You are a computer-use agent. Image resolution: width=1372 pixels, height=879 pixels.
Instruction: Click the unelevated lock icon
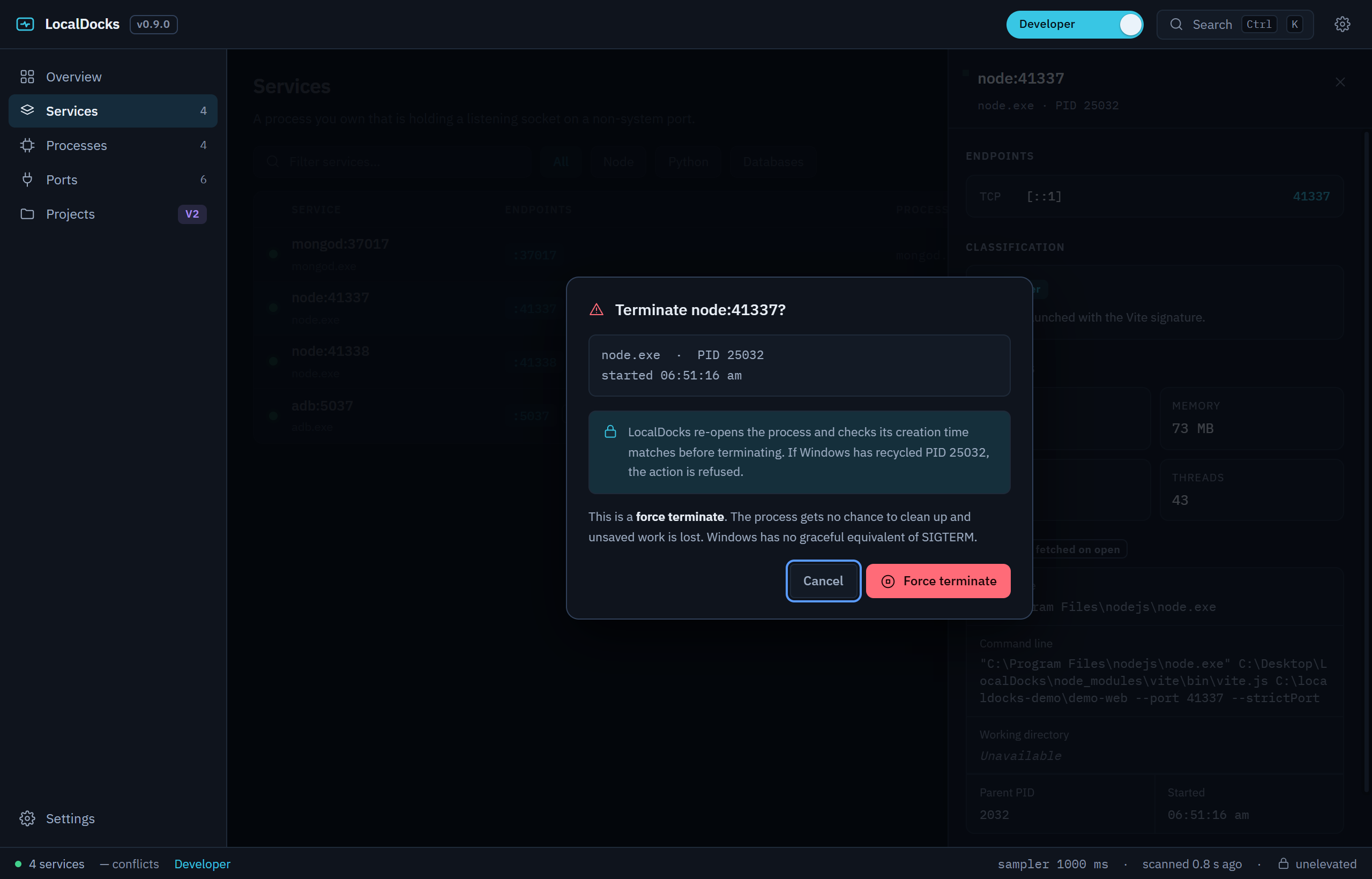1283,863
